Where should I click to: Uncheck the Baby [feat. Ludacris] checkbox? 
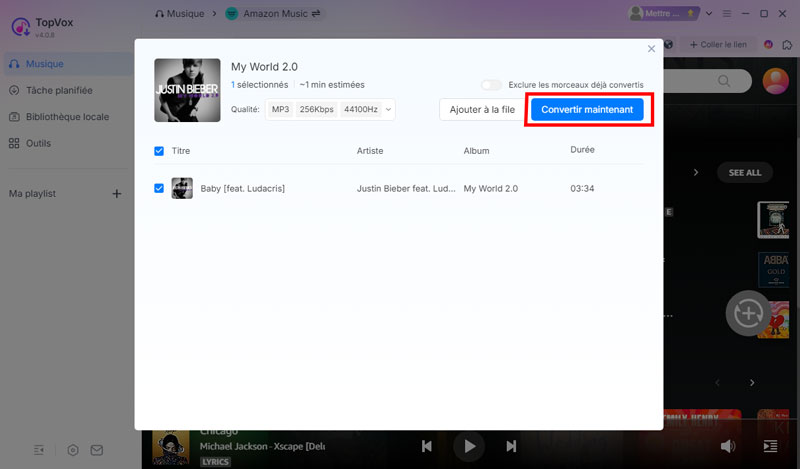coord(159,188)
